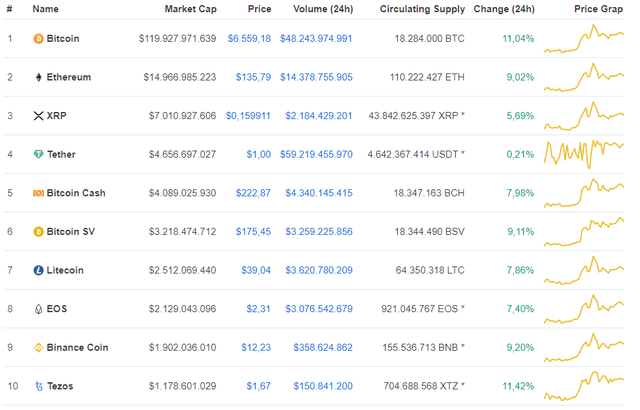Open the Litecoin name link
This screenshot has height=410, width=640.
[x=65, y=270]
